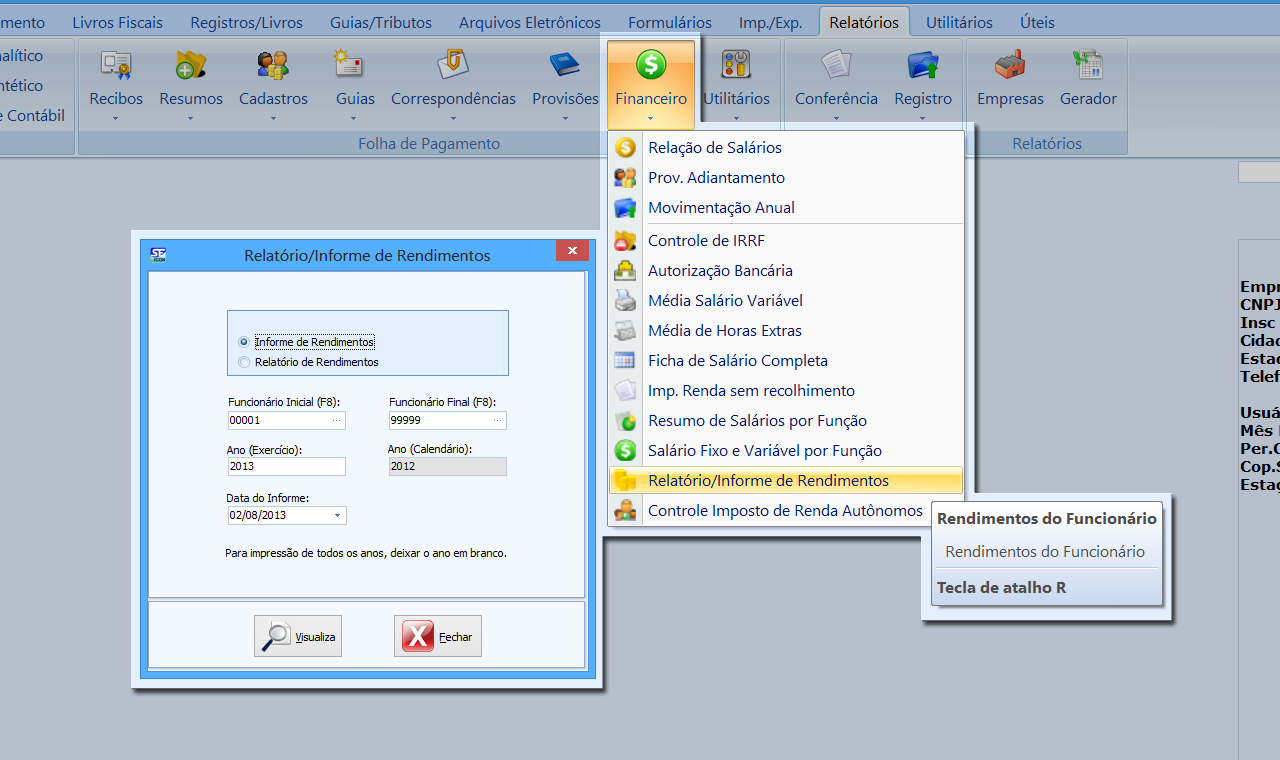The height and width of the screenshot is (760, 1280).
Task: Open Correspondências ribbon icon
Action: tap(453, 68)
